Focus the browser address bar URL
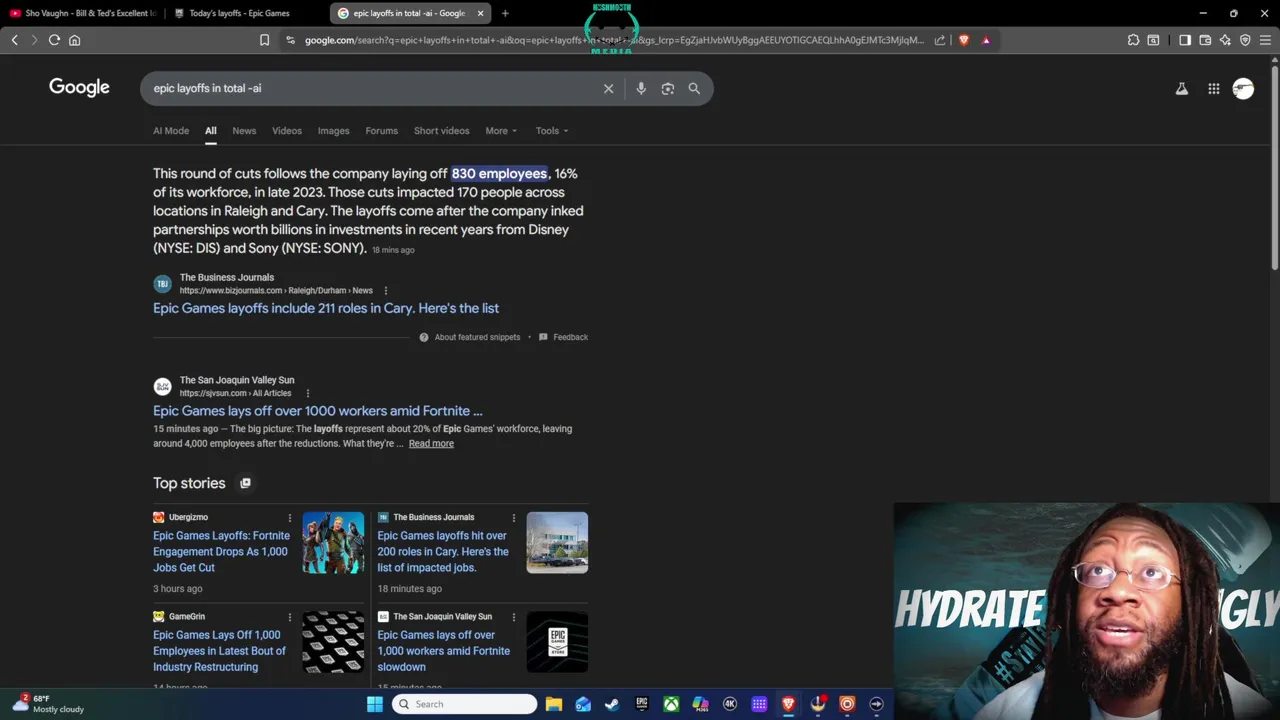 [614, 40]
